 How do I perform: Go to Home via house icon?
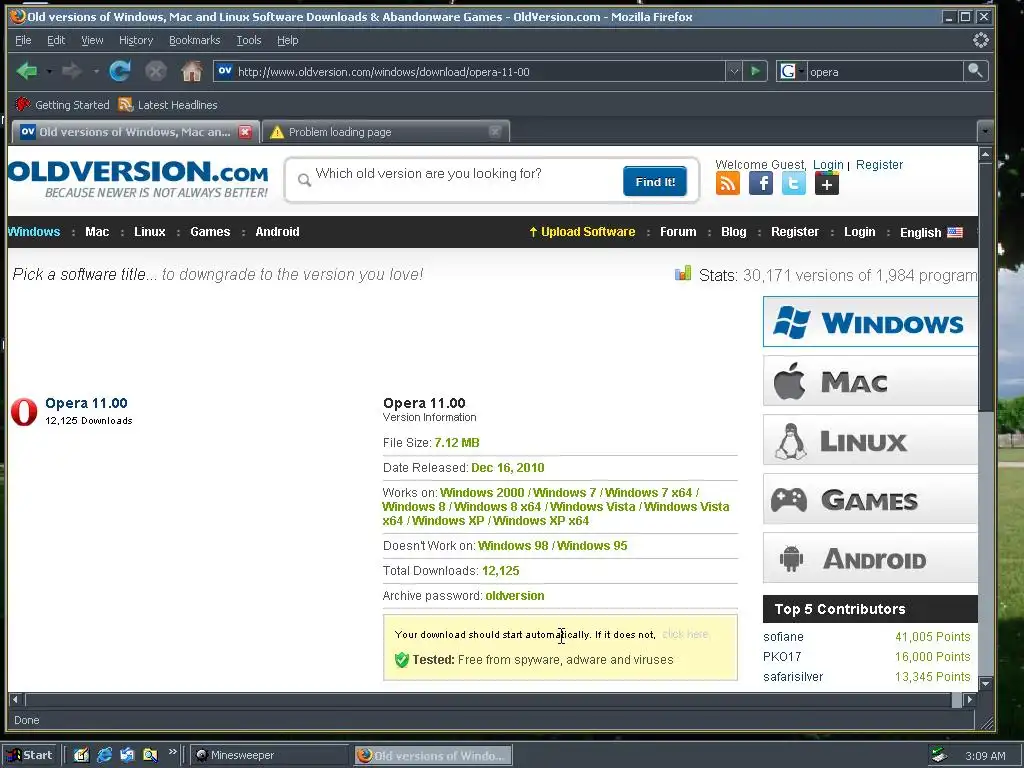pos(191,71)
